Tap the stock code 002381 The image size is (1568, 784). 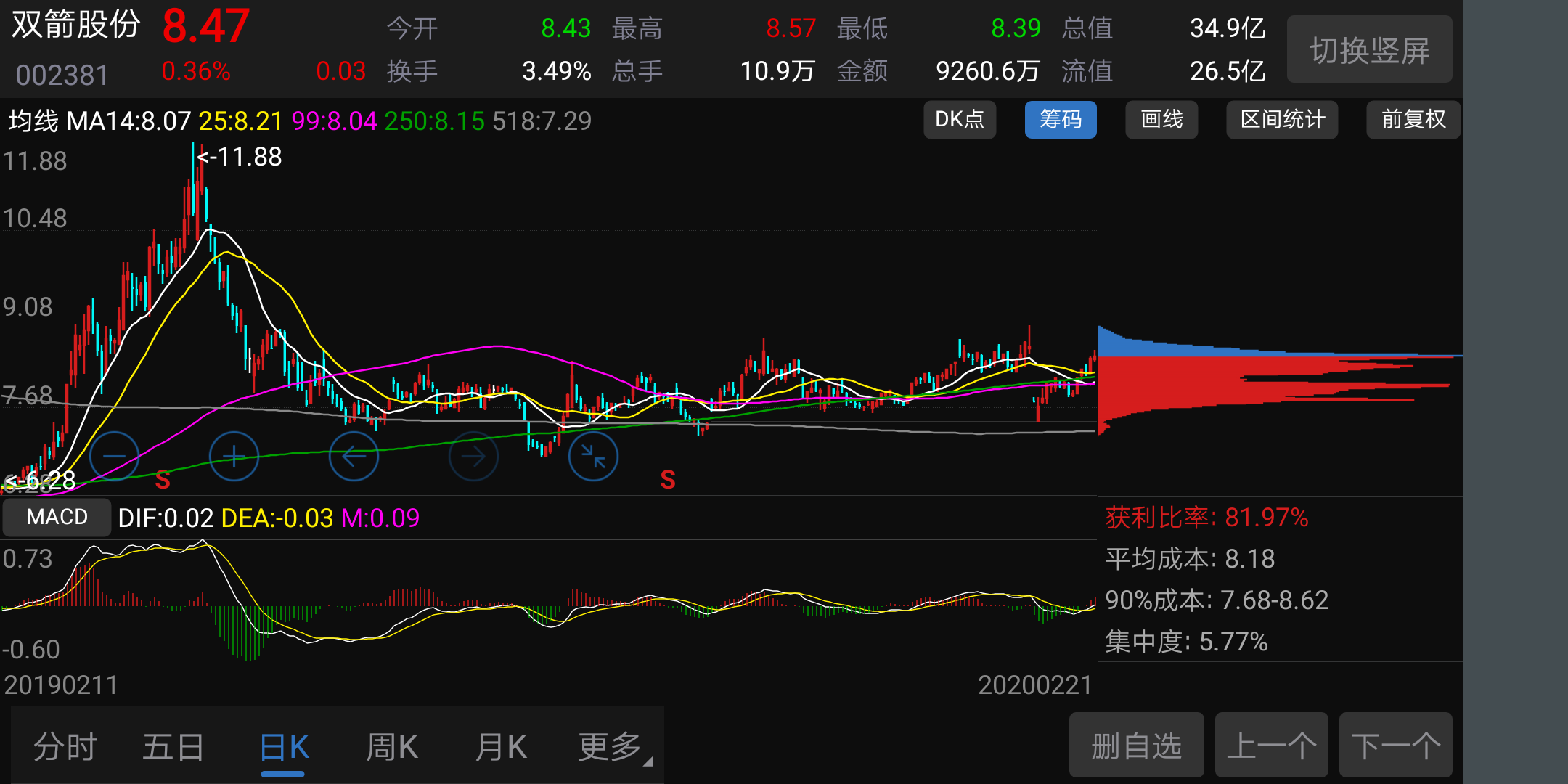[x=62, y=75]
